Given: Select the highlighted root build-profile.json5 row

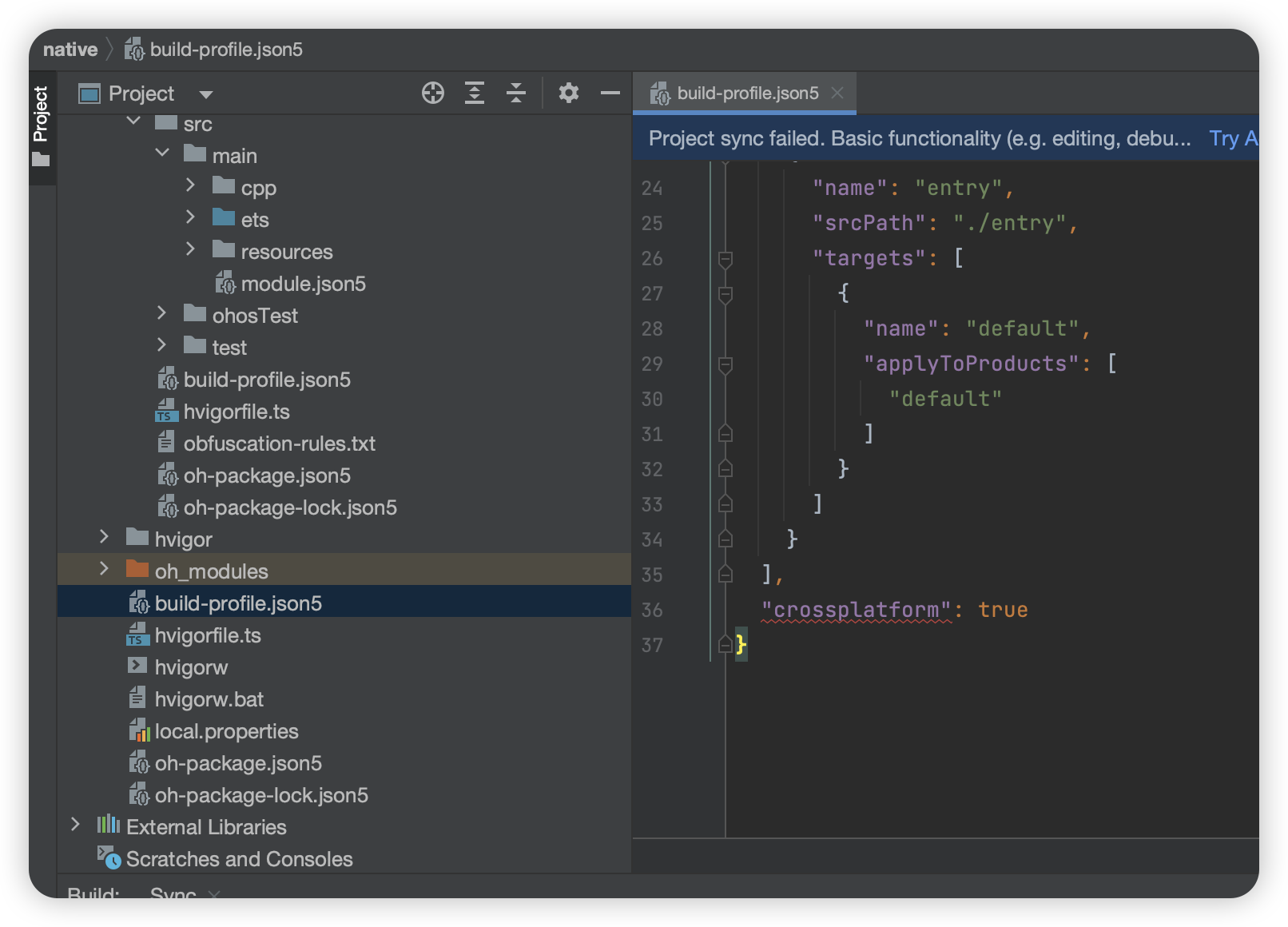Looking at the screenshot, I should pos(344,601).
